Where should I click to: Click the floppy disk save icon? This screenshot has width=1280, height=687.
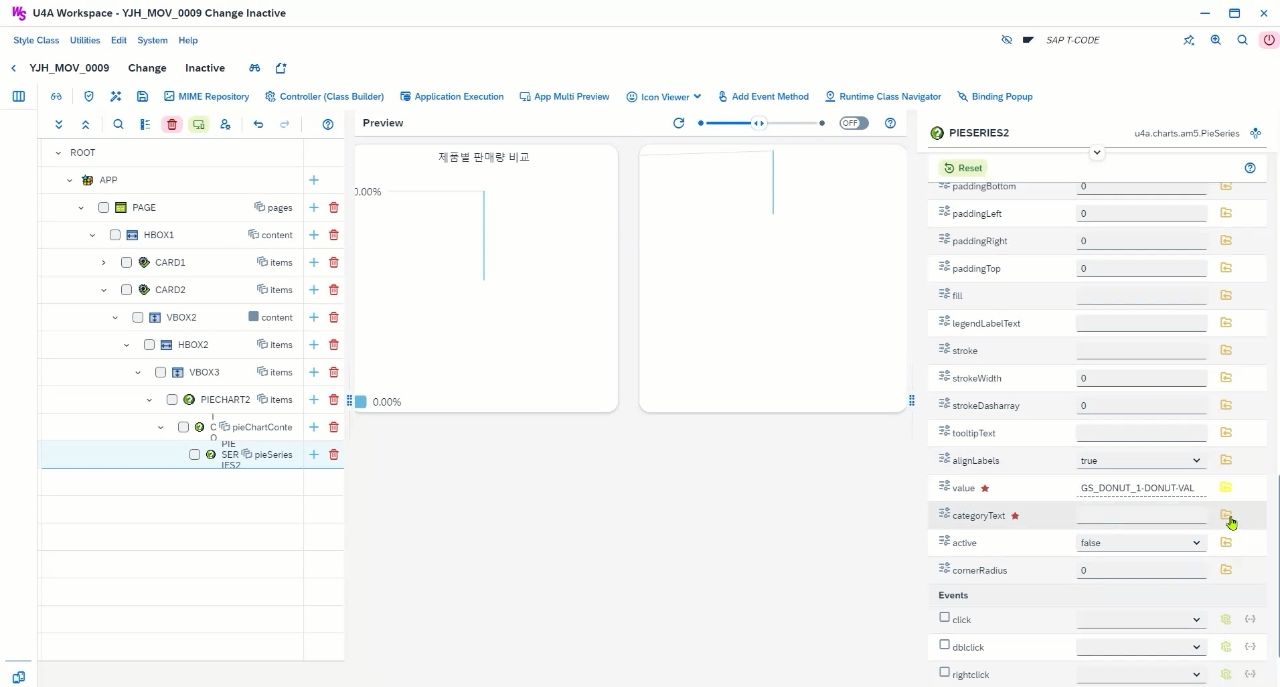click(143, 97)
